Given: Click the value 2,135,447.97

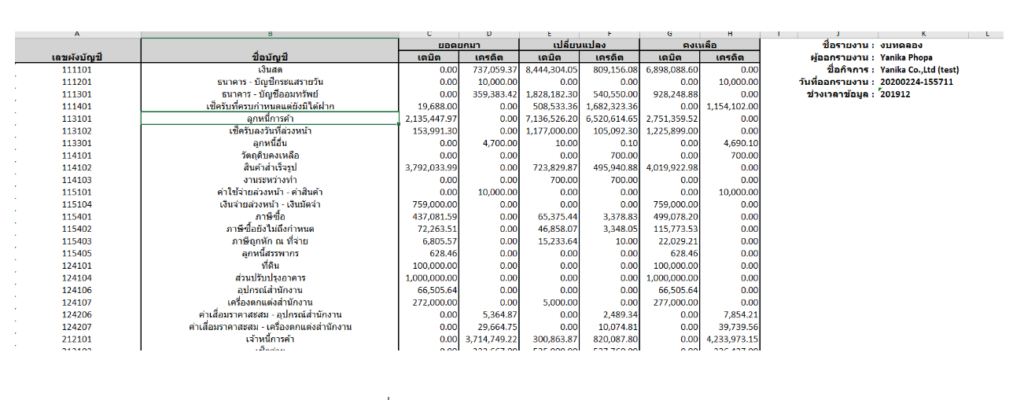Looking at the screenshot, I should (x=430, y=118).
